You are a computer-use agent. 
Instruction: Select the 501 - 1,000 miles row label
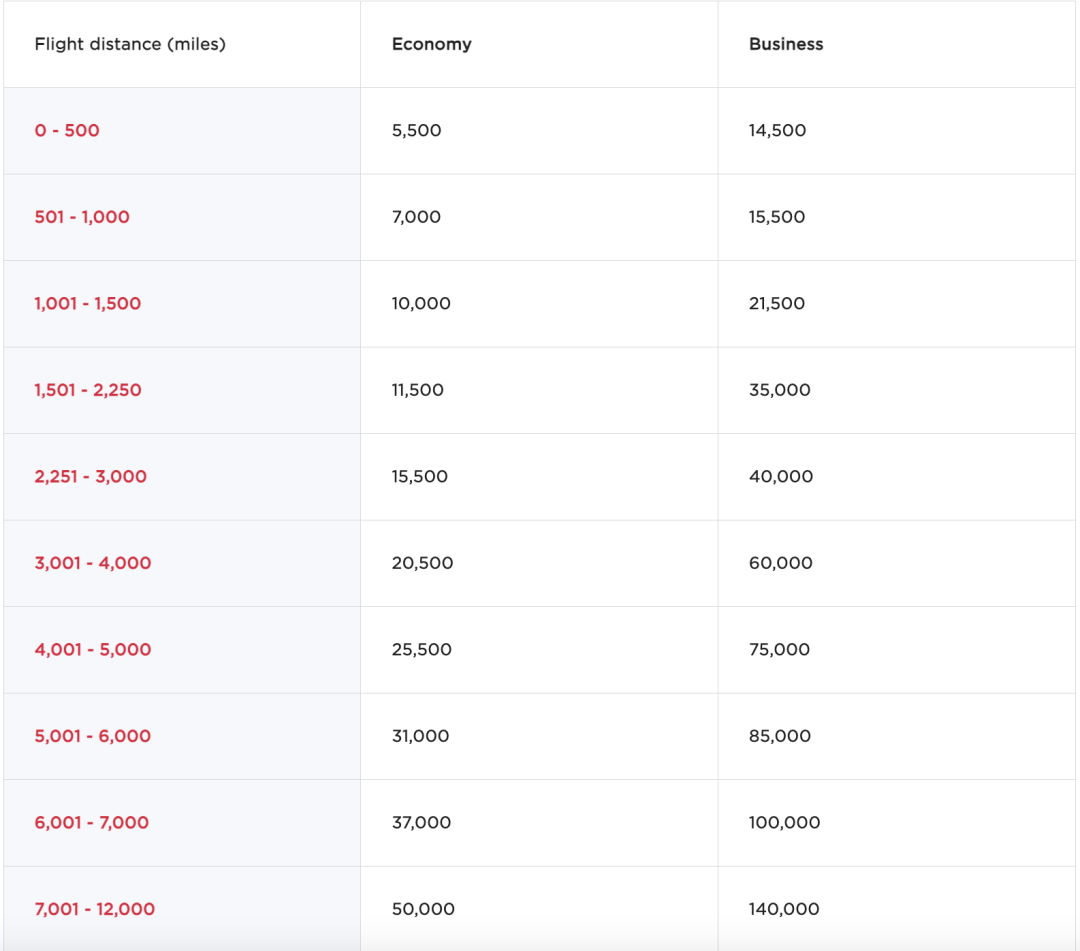click(82, 217)
